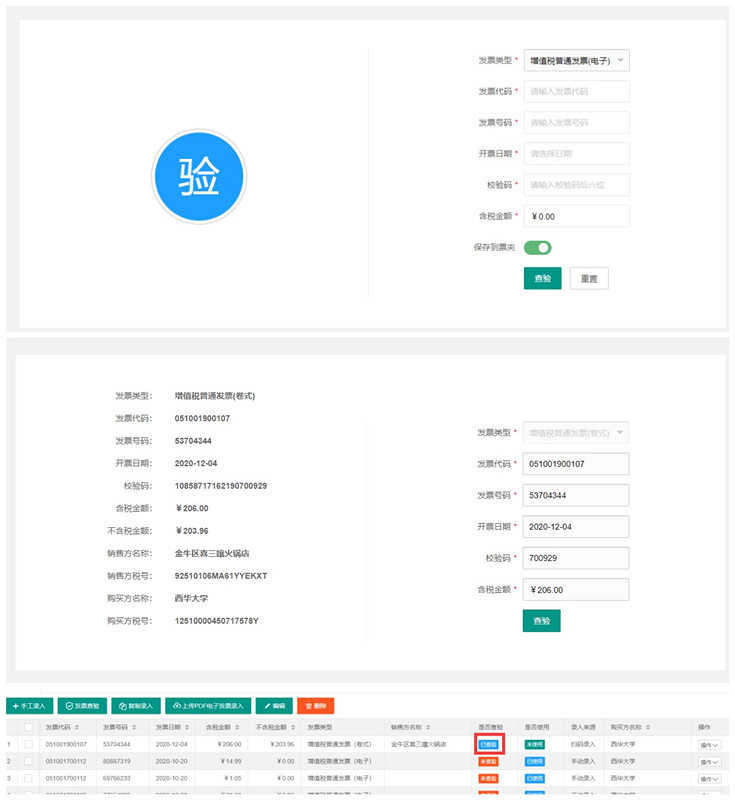Click the 查验 button beside 重置
735x800 pixels.
(542, 278)
